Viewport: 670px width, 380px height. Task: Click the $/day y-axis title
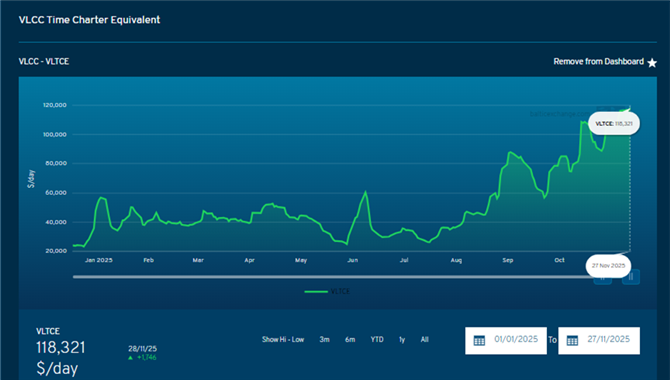pyautogui.click(x=31, y=179)
